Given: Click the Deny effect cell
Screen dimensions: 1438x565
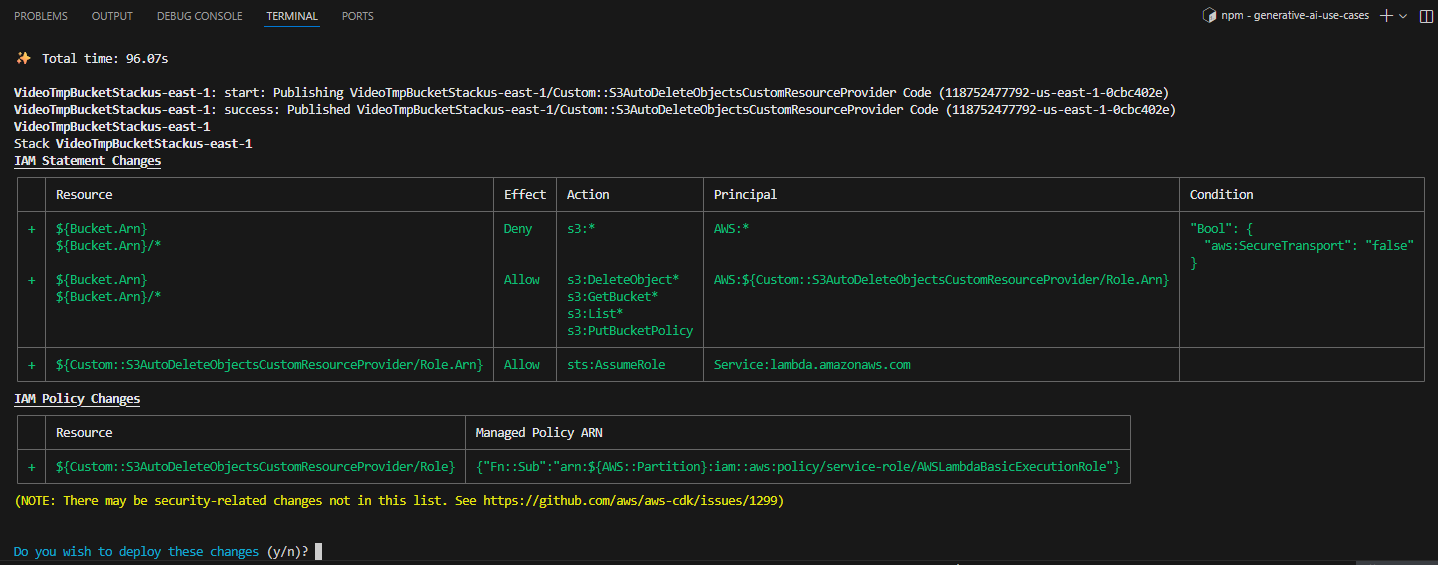Looking at the screenshot, I should [x=518, y=229].
